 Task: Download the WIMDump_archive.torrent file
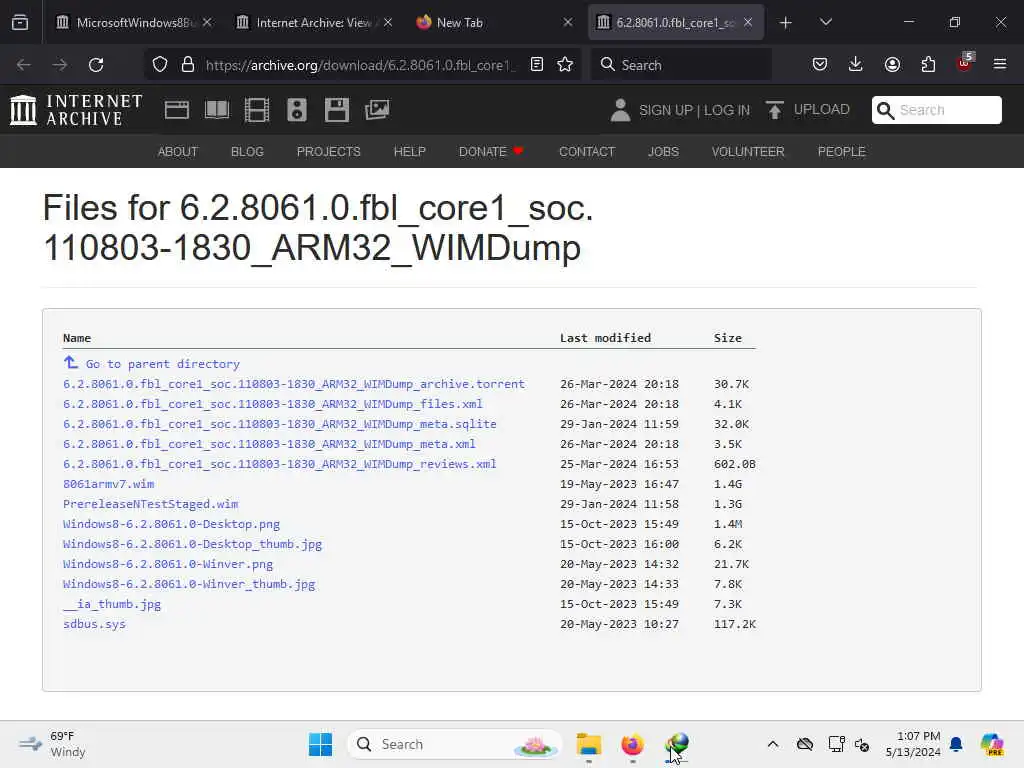pos(294,384)
